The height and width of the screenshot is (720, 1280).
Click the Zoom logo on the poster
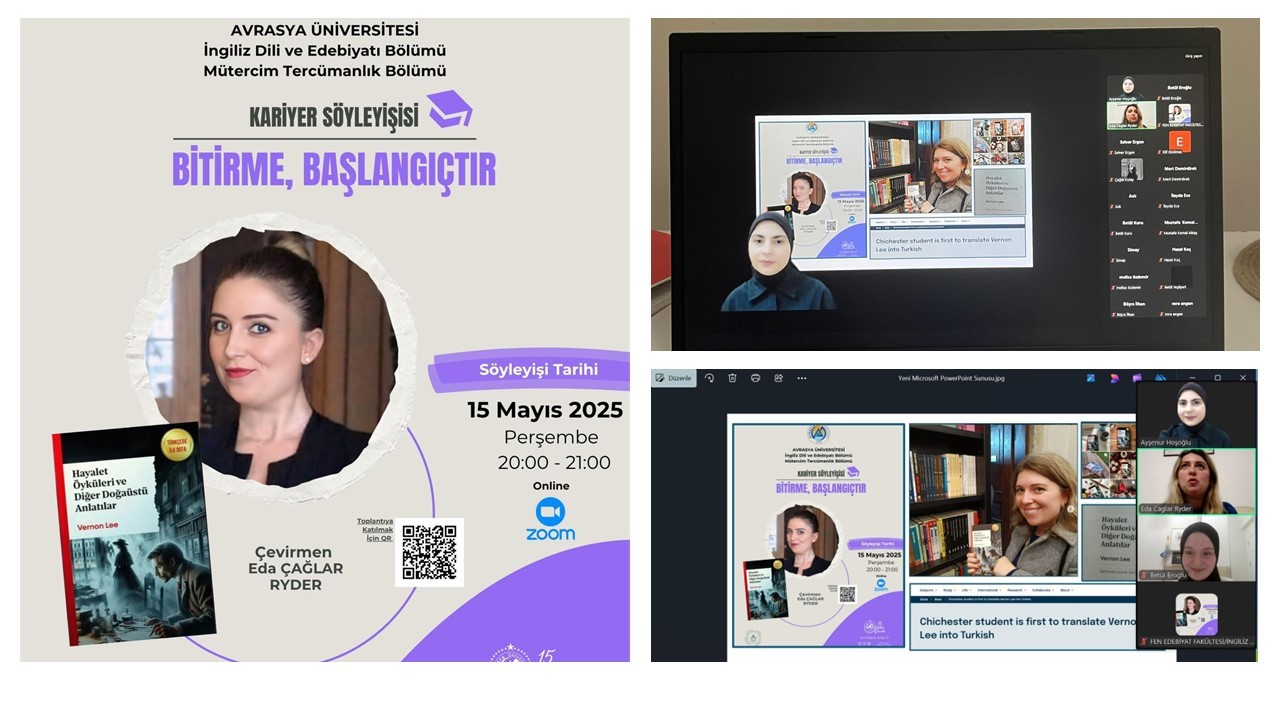(550, 519)
